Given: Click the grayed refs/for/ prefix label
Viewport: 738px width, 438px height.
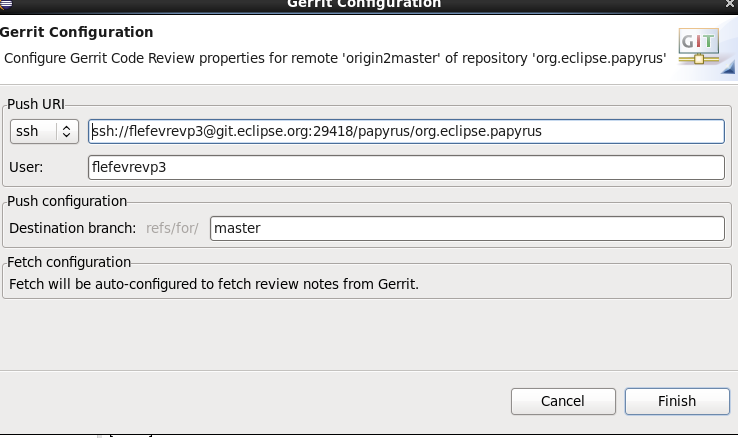Looking at the screenshot, I should tap(172, 228).
